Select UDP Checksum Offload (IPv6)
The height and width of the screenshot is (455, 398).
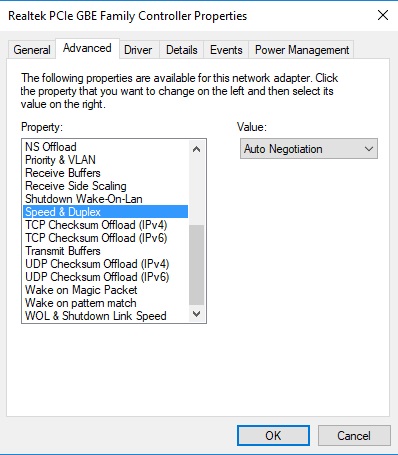click(105, 277)
